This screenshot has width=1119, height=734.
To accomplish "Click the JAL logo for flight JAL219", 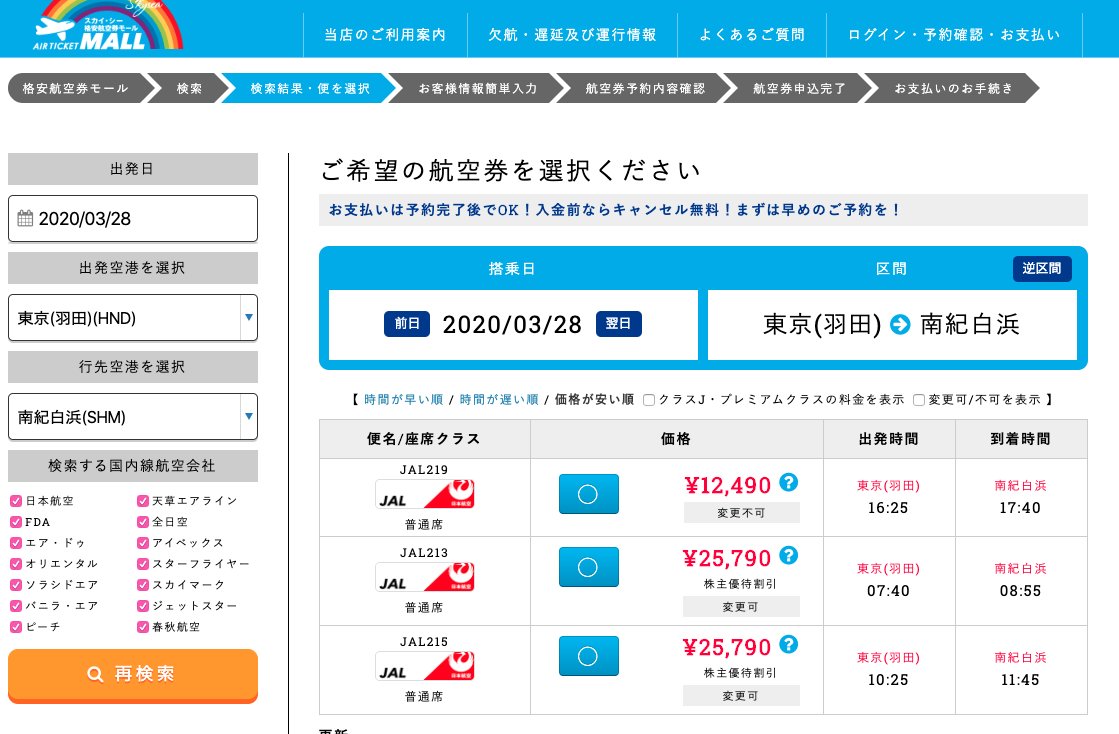I will [425, 494].
